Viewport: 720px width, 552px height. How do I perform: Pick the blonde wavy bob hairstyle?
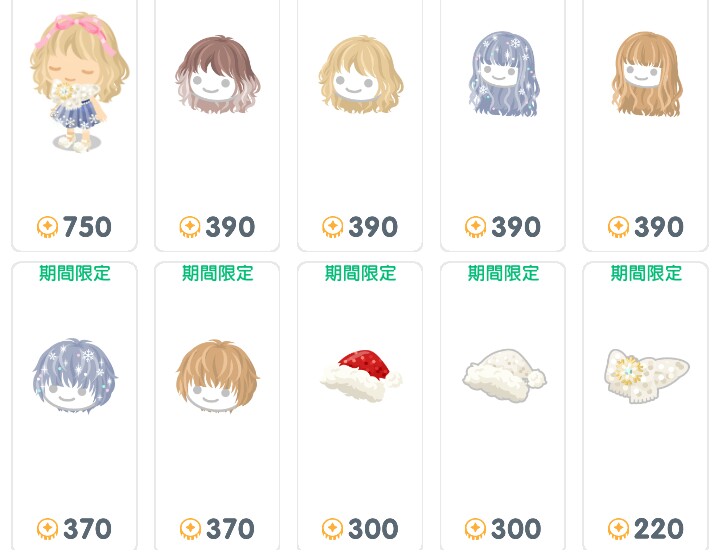(361, 75)
